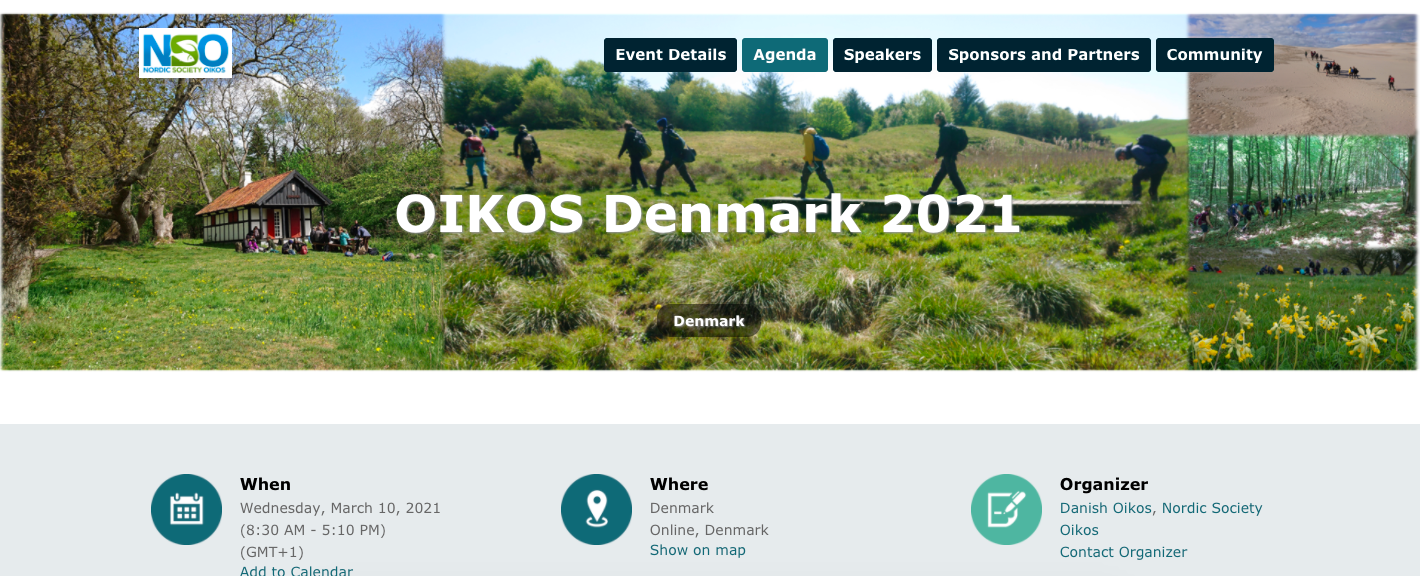Click the calendar icon beside When
Viewport: 1420px width, 576px height.
pos(186,509)
